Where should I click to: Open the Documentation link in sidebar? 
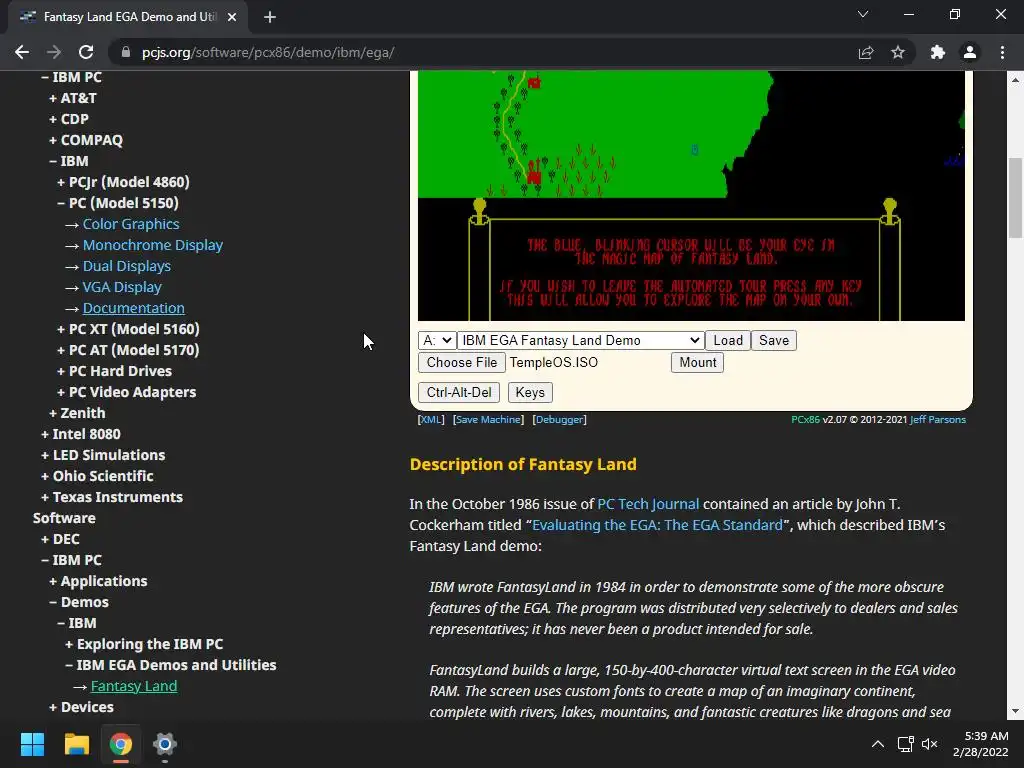133,308
